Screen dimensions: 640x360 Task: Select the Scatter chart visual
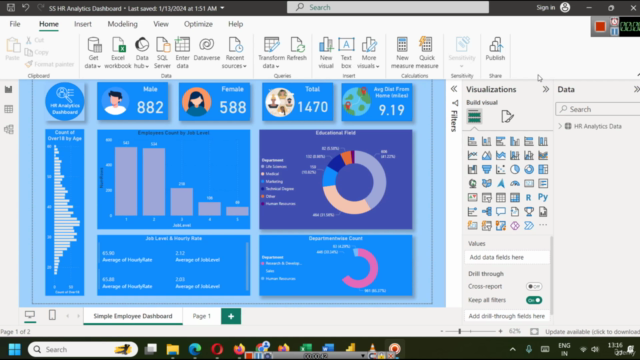[x=501, y=169]
